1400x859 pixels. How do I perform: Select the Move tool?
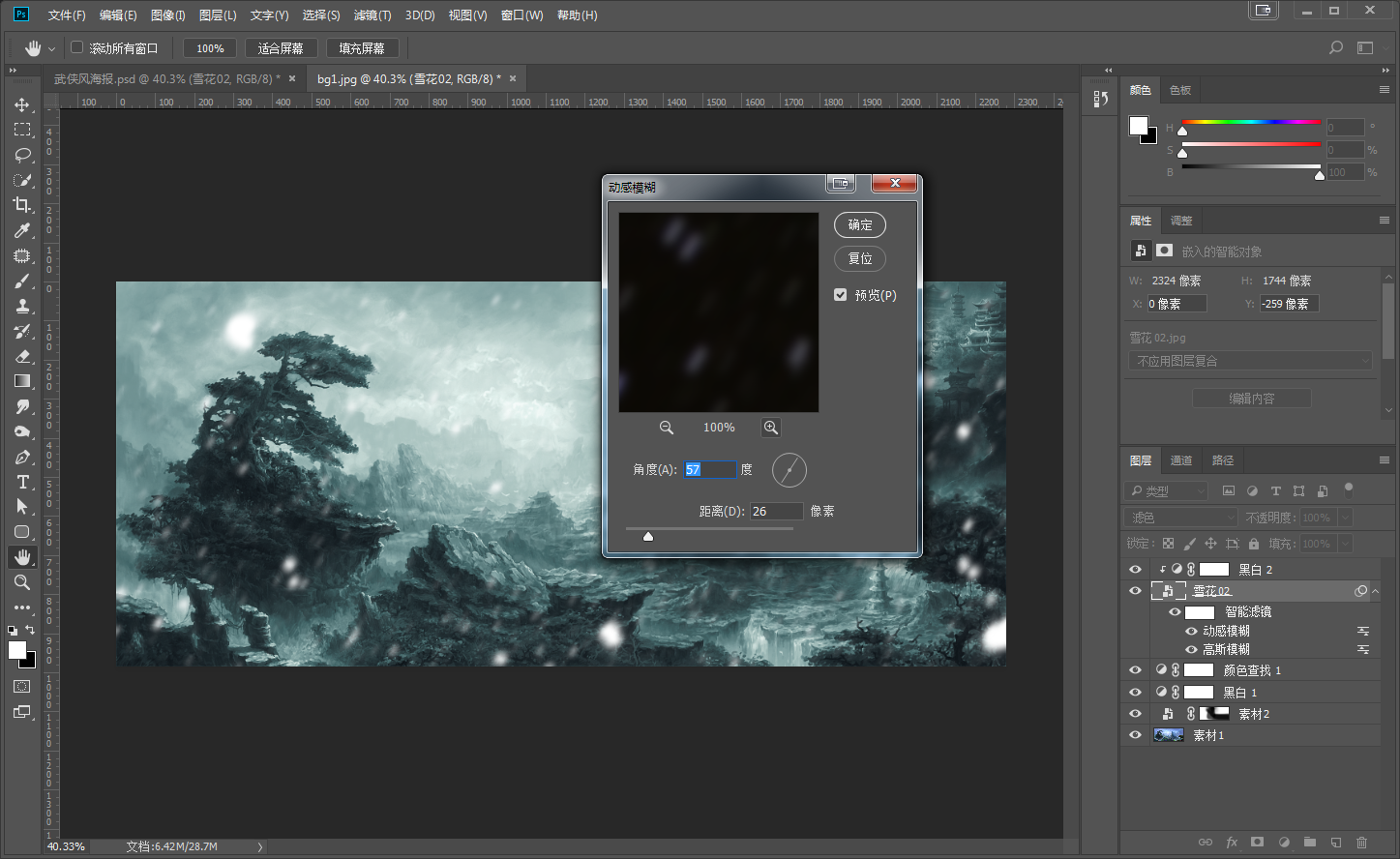[22, 104]
